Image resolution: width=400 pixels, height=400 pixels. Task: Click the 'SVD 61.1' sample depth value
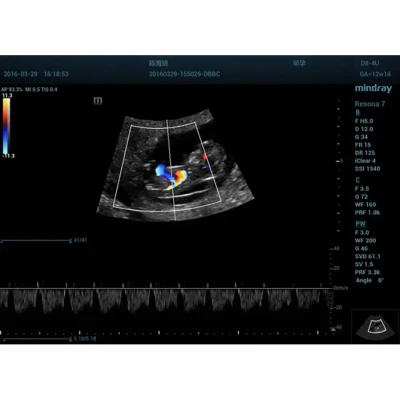coord(367,257)
